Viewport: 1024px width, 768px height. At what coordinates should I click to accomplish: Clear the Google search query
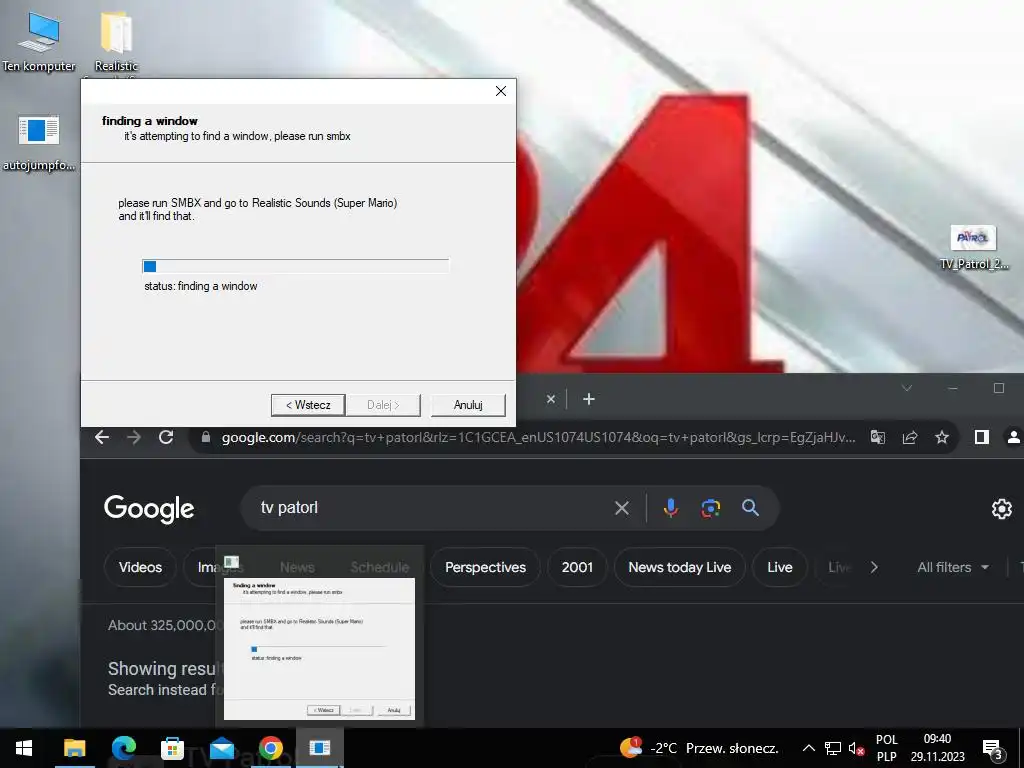pos(622,507)
